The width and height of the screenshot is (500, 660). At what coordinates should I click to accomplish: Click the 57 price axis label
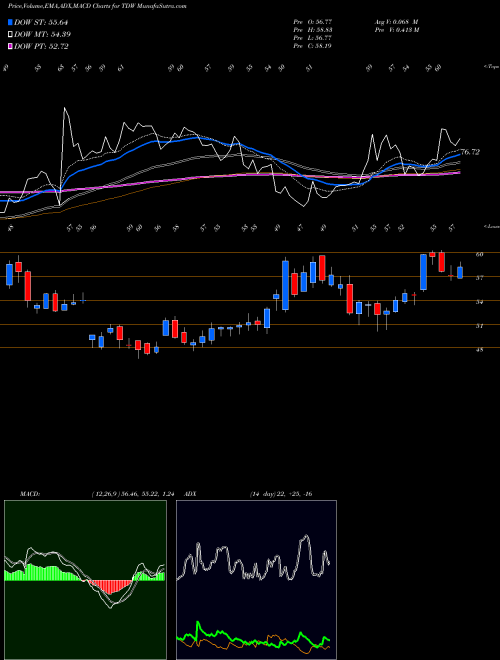479,278
